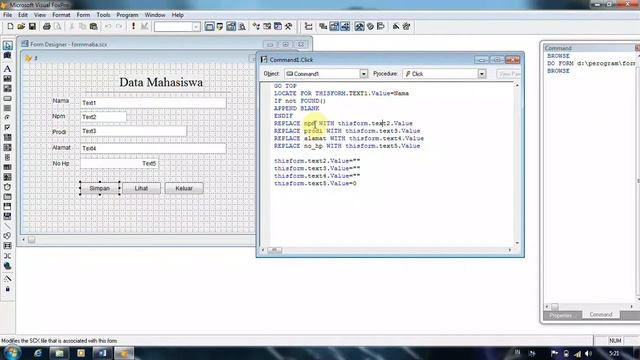The image size is (640, 360).
Task: Toggle the Code Window toolbar button
Action: point(345,27)
